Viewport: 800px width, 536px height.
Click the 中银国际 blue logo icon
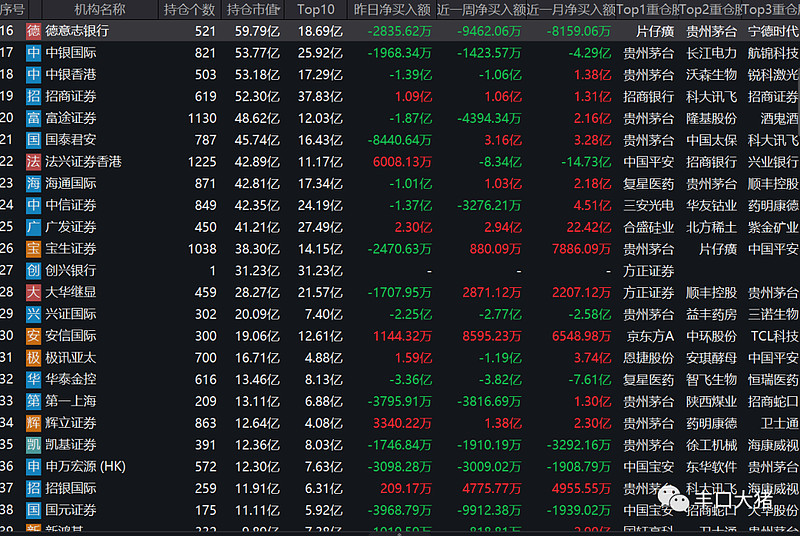click(x=34, y=53)
